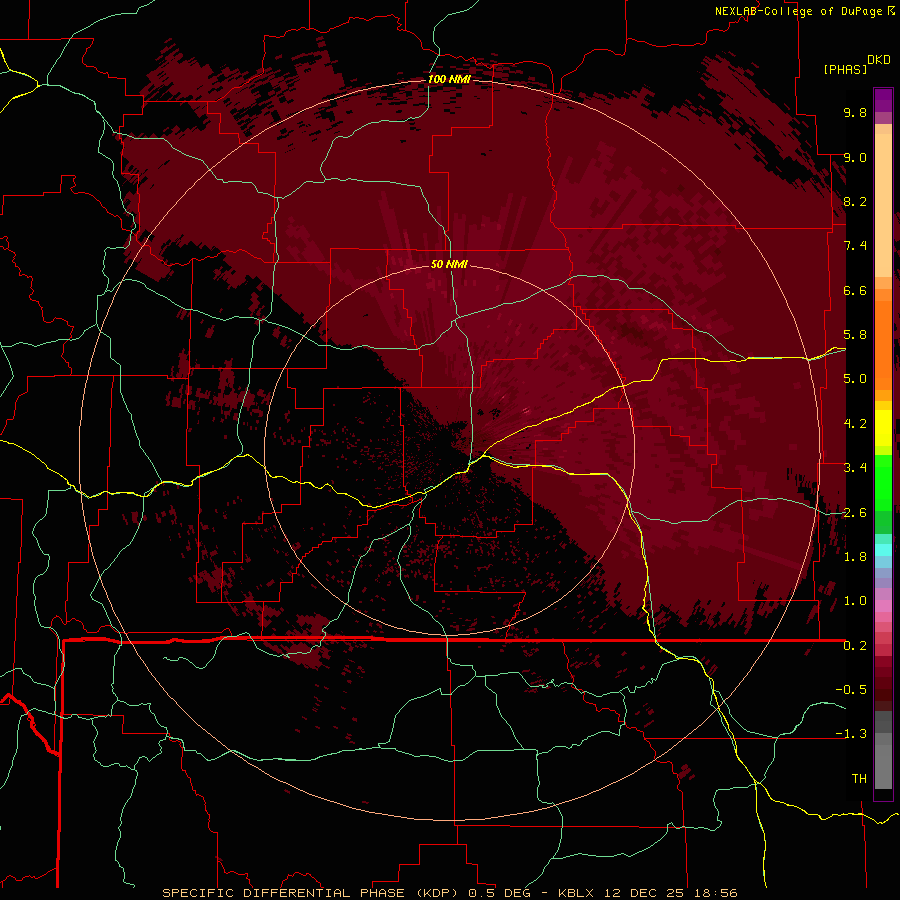Click the yellow segment of the color bar
The image size is (900, 900).
tap(883, 428)
